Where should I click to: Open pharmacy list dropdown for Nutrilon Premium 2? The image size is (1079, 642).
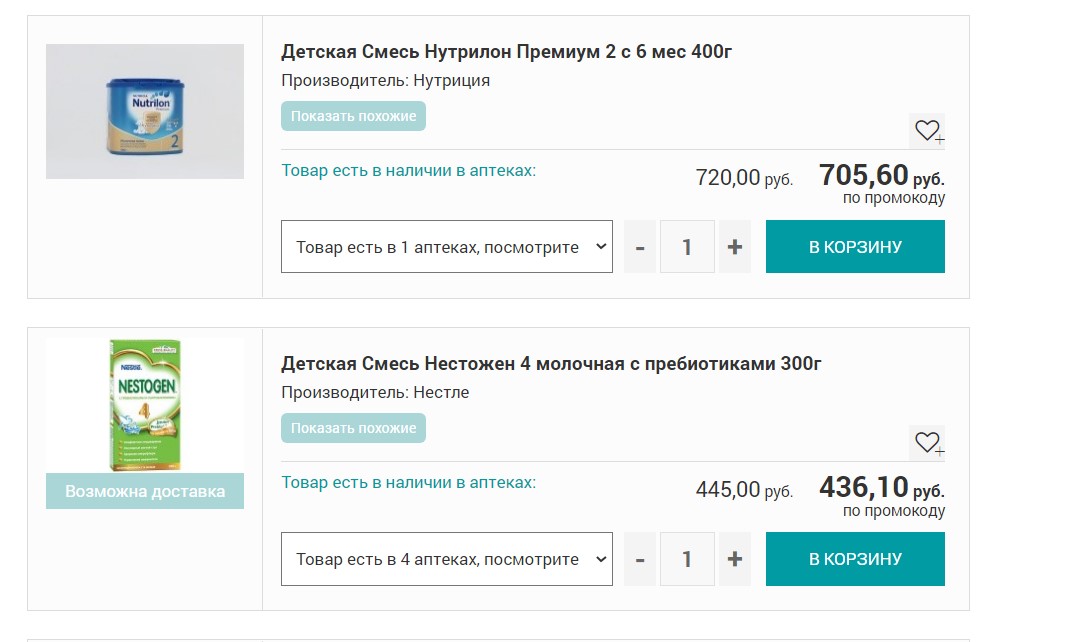coord(446,246)
